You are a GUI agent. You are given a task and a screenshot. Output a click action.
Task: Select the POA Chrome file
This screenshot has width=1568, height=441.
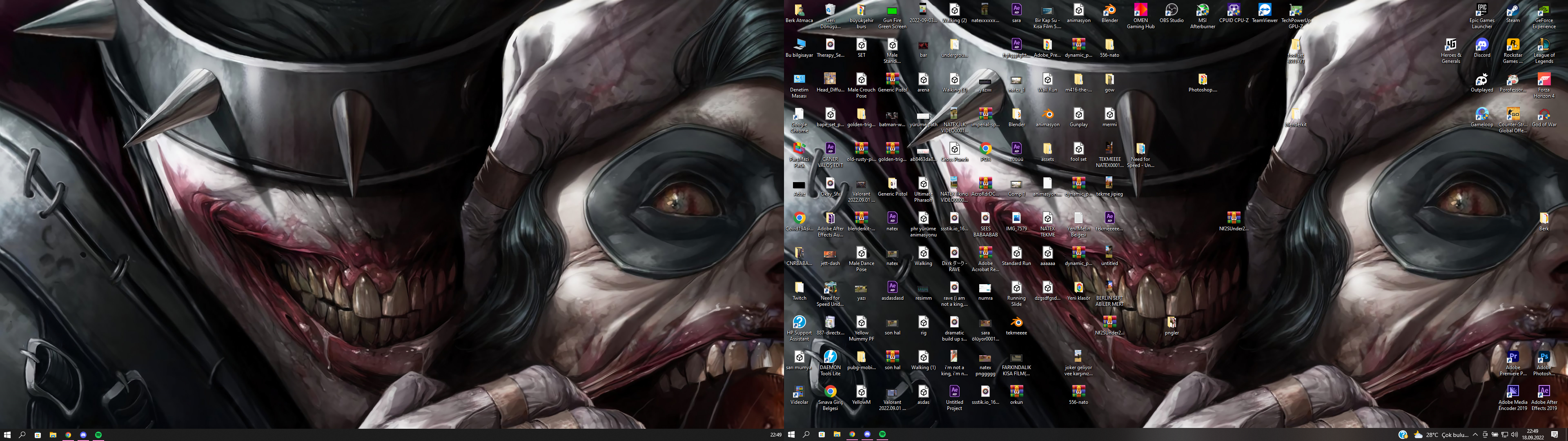985,152
